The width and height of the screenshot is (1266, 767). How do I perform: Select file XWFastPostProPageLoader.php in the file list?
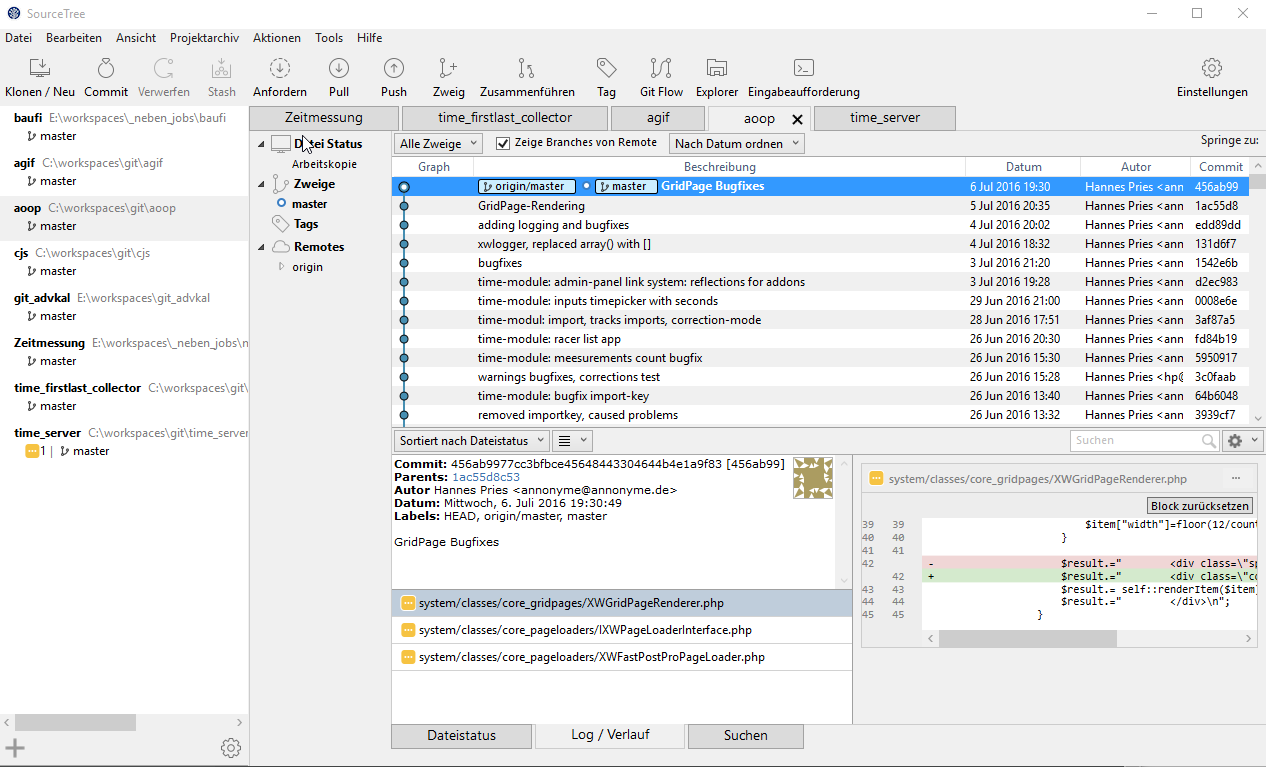pos(621,657)
